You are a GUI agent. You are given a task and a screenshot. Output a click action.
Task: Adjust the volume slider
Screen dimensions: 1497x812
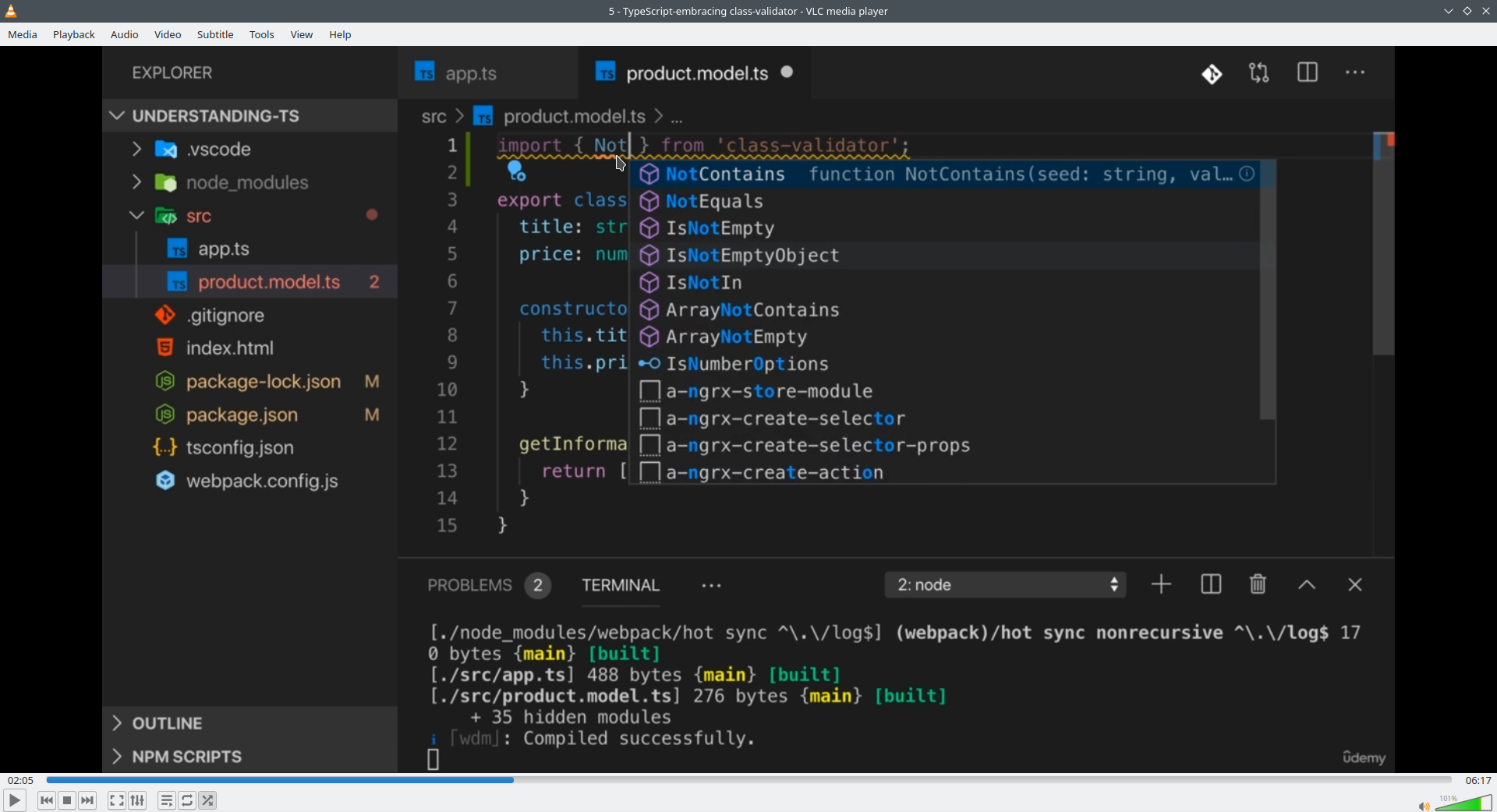[1464, 803]
